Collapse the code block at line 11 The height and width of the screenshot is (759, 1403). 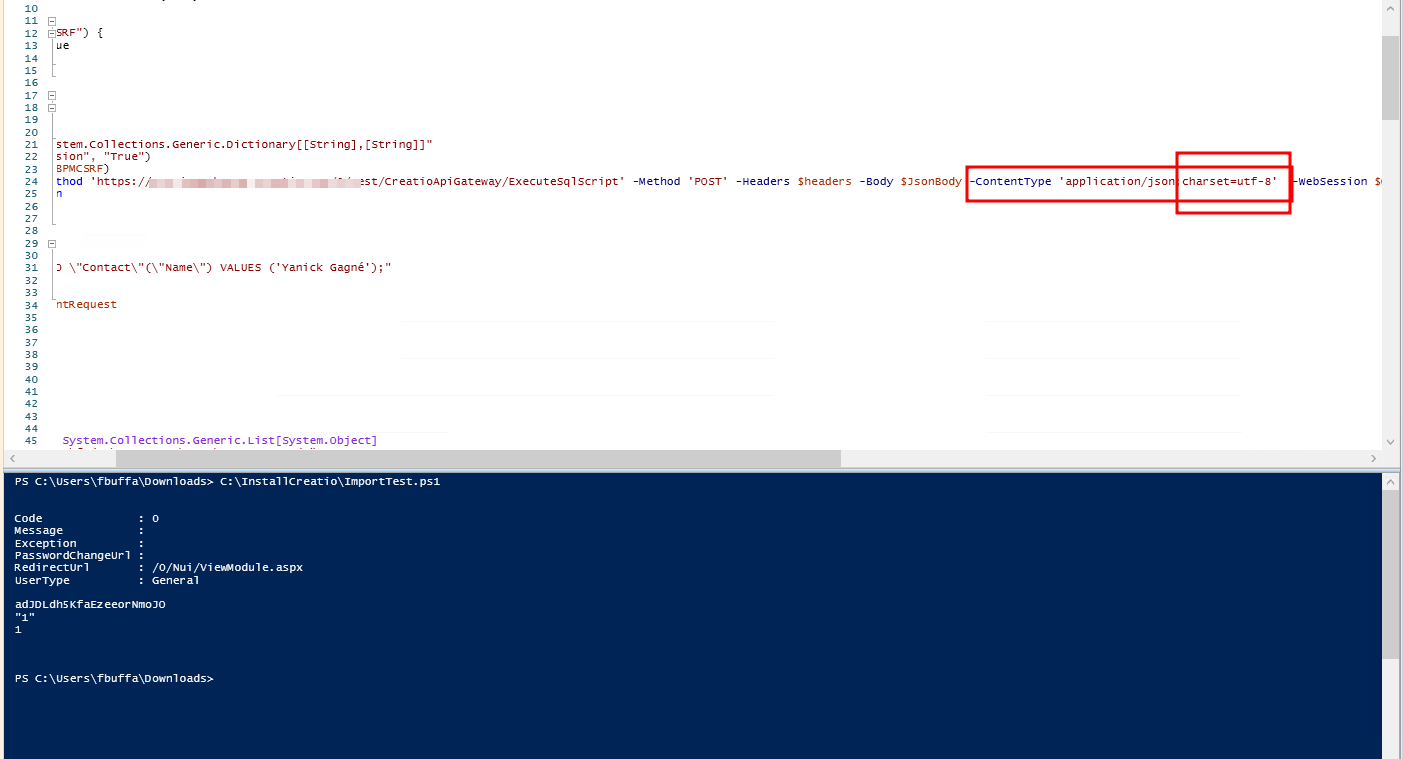tap(51, 20)
